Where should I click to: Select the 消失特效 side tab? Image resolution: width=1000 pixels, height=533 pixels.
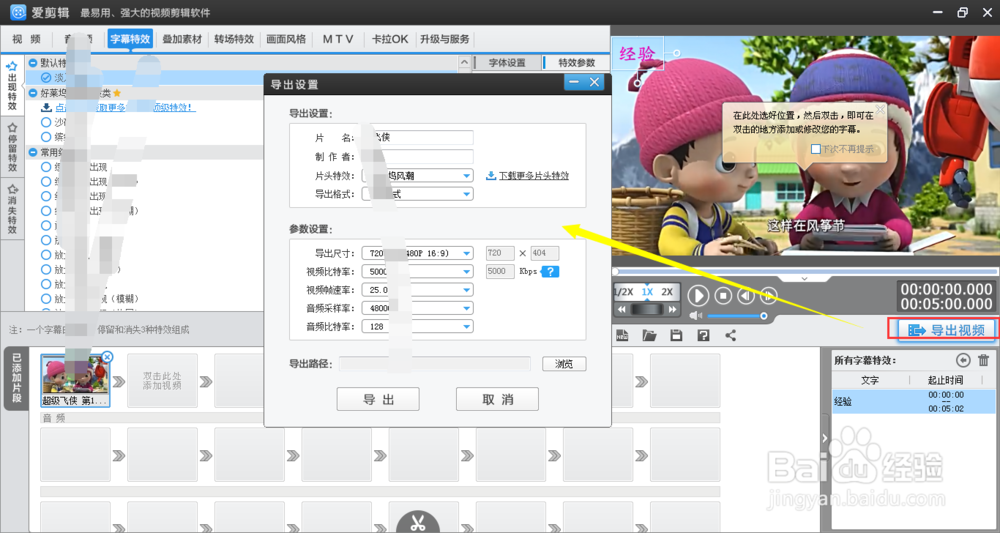[x=12, y=209]
